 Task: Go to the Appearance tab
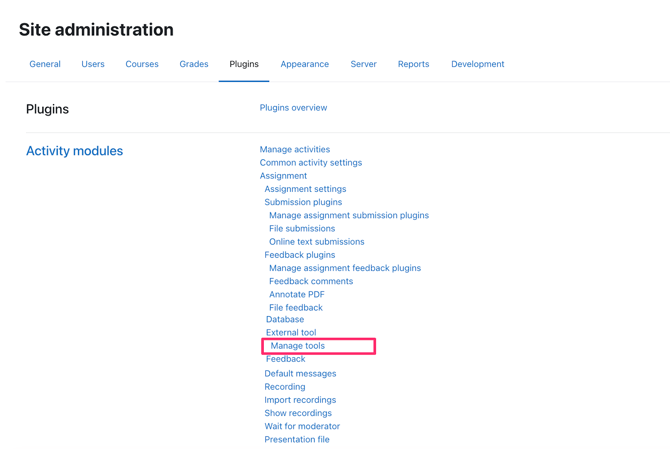304,64
